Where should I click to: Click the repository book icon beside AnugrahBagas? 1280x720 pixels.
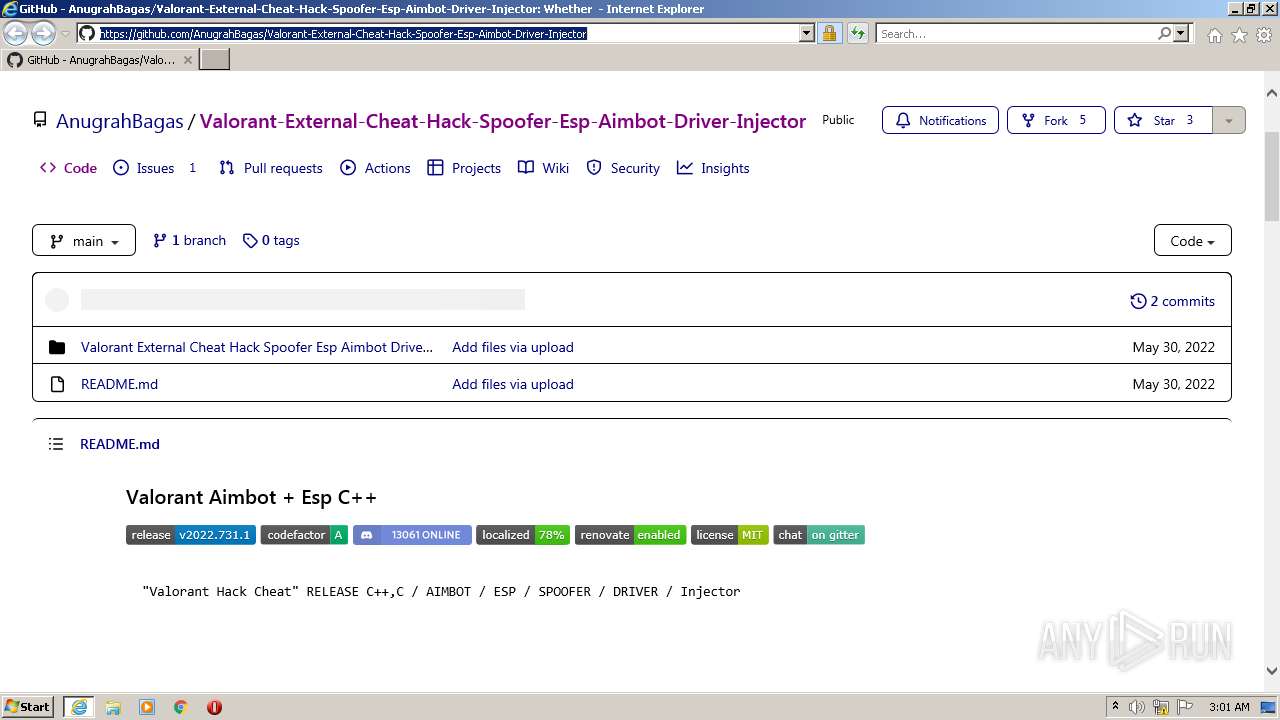pos(40,120)
